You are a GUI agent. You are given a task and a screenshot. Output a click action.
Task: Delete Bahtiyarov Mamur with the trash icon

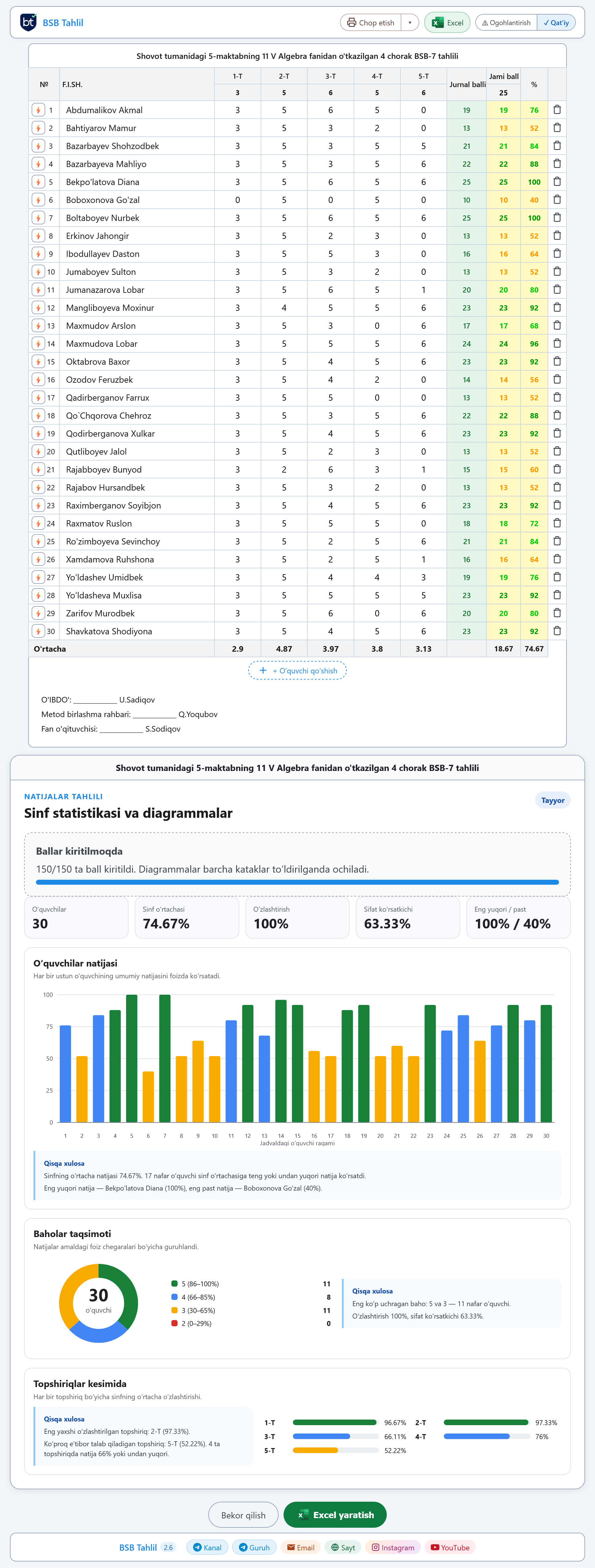click(557, 128)
